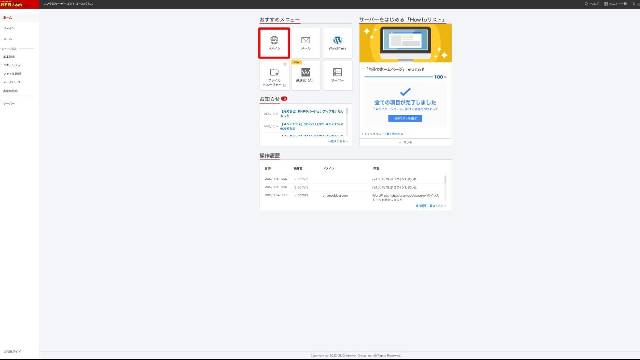The height and width of the screenshot is (360, 640).
Task: Click the 100% progress bar
Action: click(x=398, y=77)
